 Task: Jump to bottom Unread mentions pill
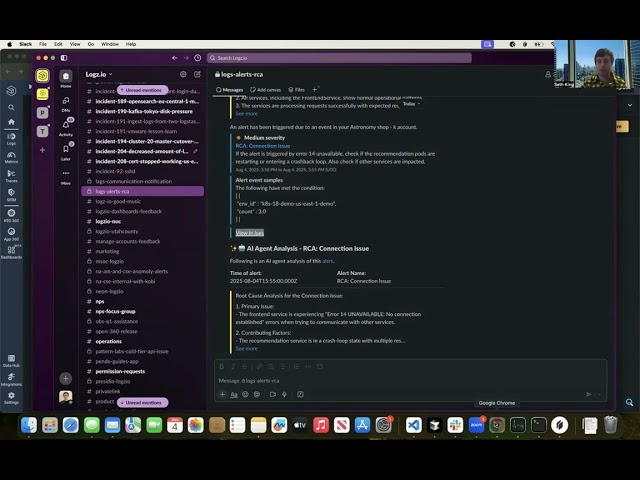(x=142, y=402)
